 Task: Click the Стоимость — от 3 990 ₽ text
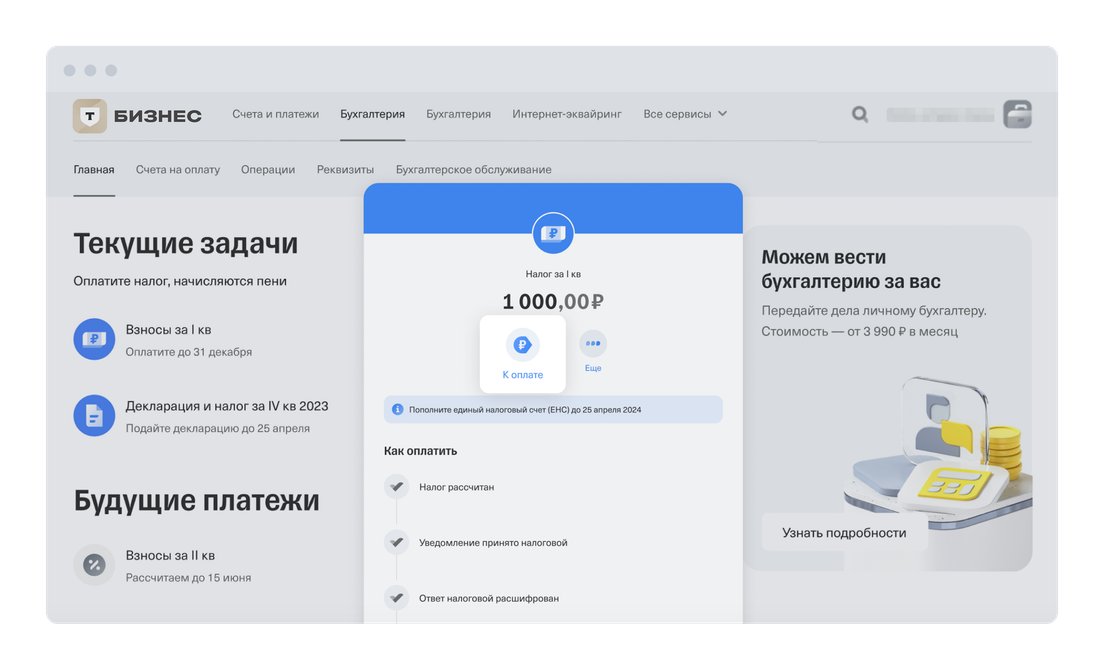point(860,331)
